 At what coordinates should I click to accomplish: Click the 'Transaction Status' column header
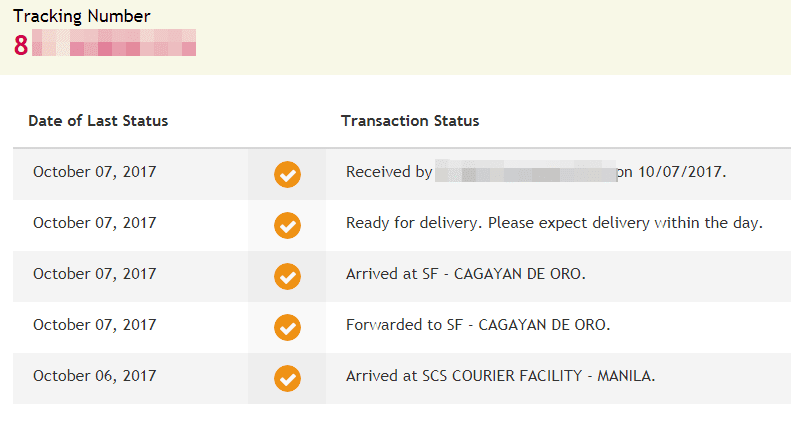[x=410, y=121]
